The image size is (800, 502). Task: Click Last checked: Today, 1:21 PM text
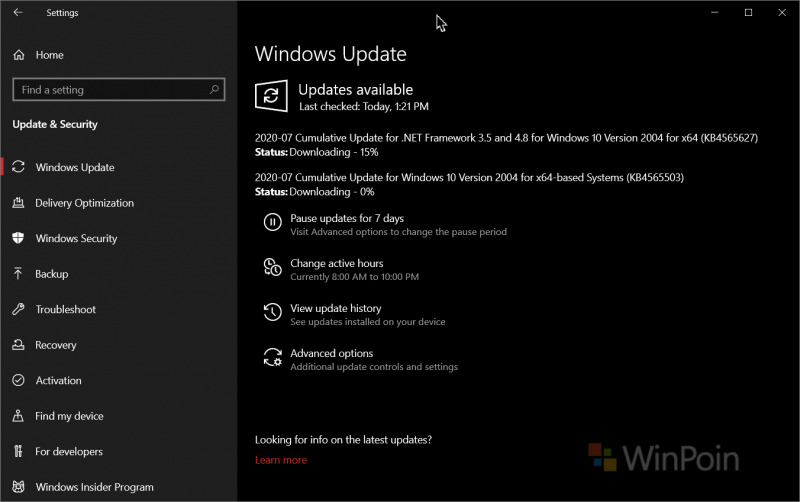(x=364, y=107)
